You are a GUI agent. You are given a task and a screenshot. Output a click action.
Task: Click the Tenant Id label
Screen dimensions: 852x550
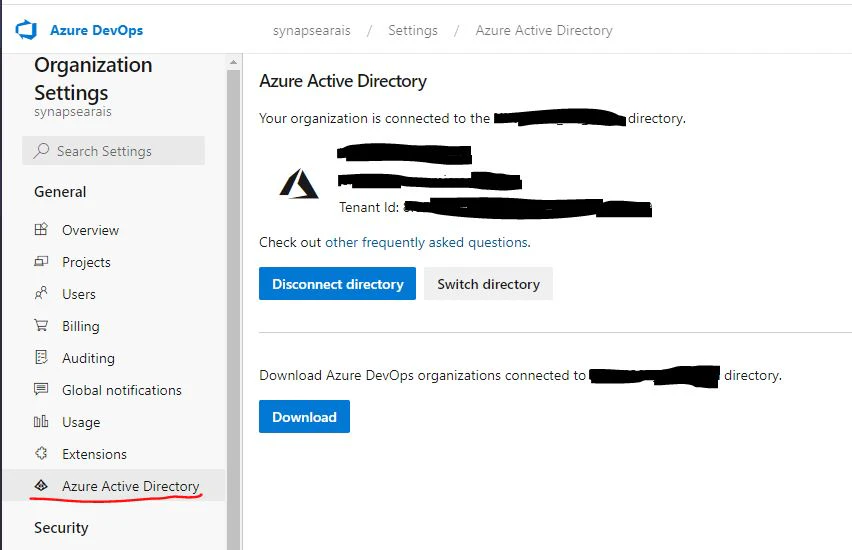click(369, 207)
